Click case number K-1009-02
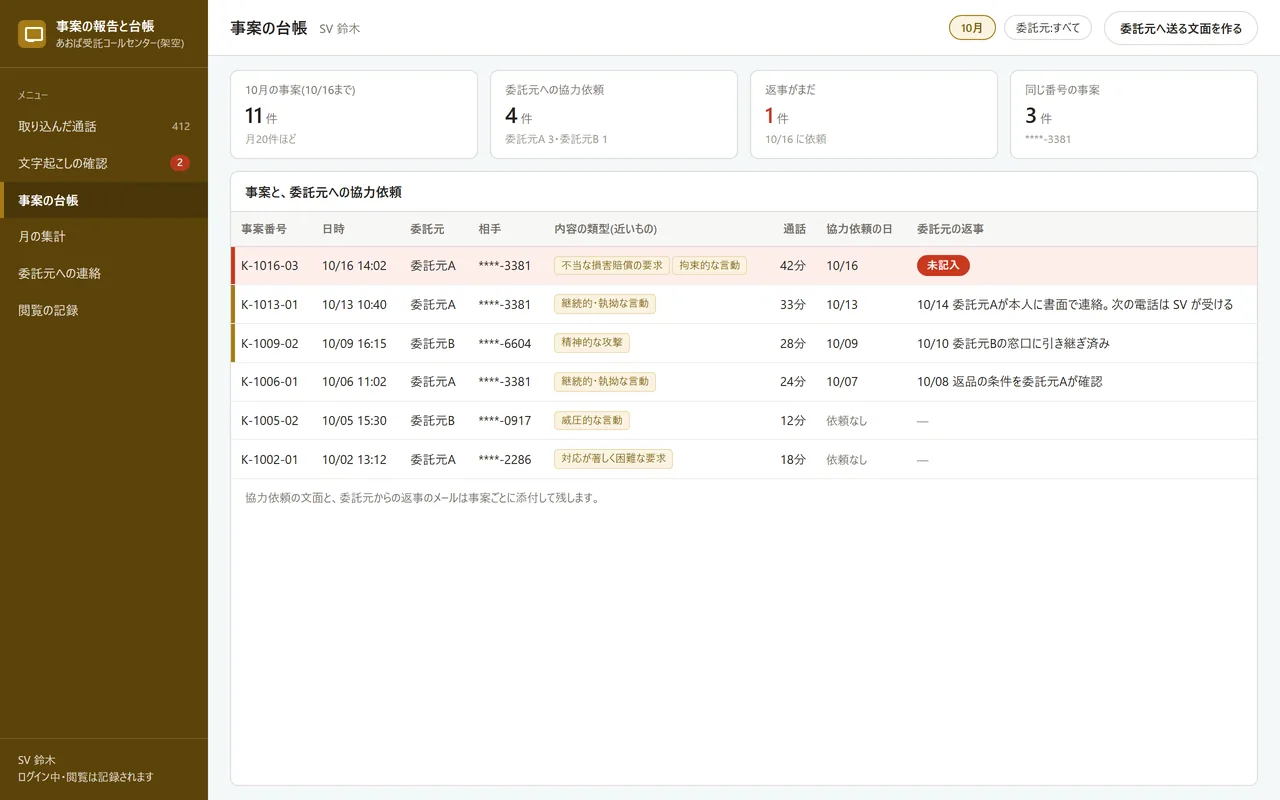The height and width of the screenshot is (800, 1280). coord(270,343)
